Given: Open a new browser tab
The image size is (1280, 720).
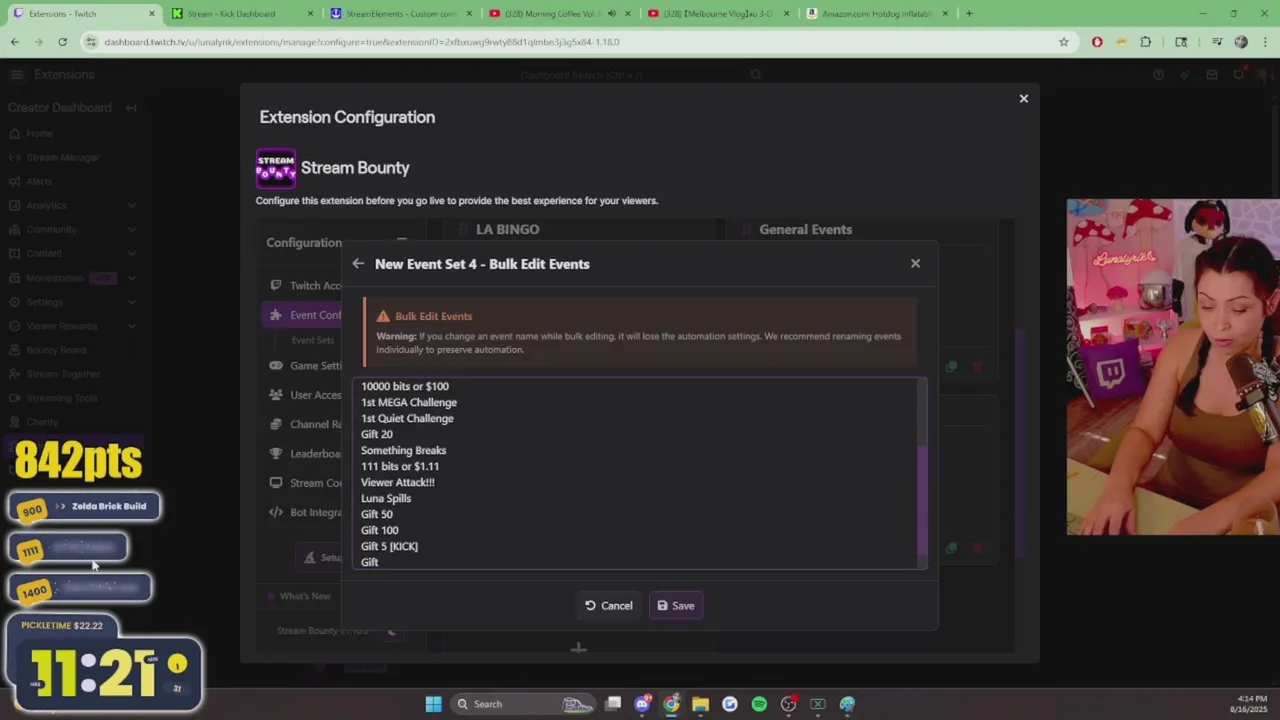Looking at the screenshot, I should [968, 14].
